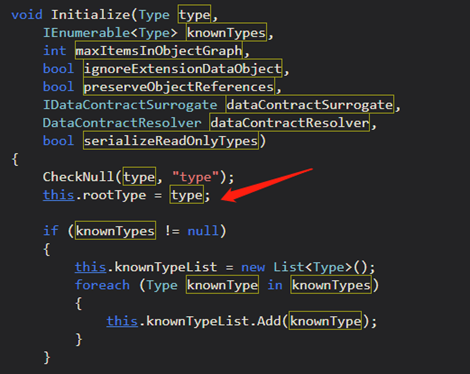Viewport: 470px width, 374px height.
Task: Click the foreach keyword
Action: point(102,285)
